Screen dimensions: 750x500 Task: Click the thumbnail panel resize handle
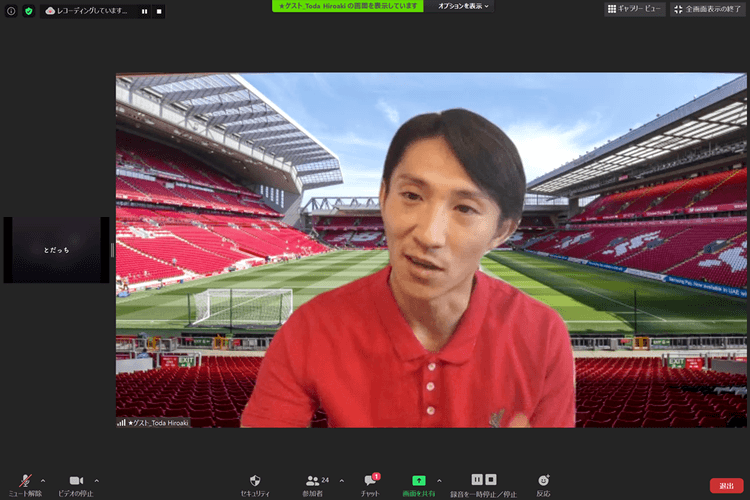[112, 250]
